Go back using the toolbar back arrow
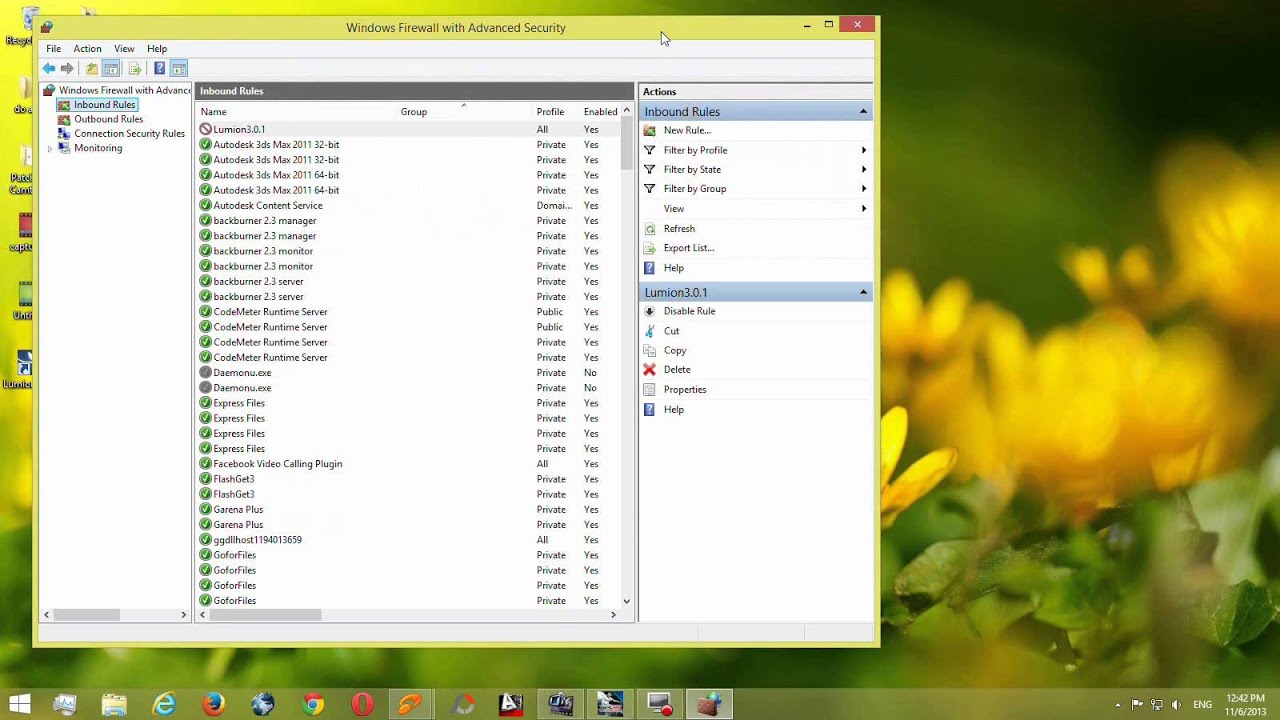Image resolution: width=1280 pixels, height=720 pixels. click(x=48, y=68)
